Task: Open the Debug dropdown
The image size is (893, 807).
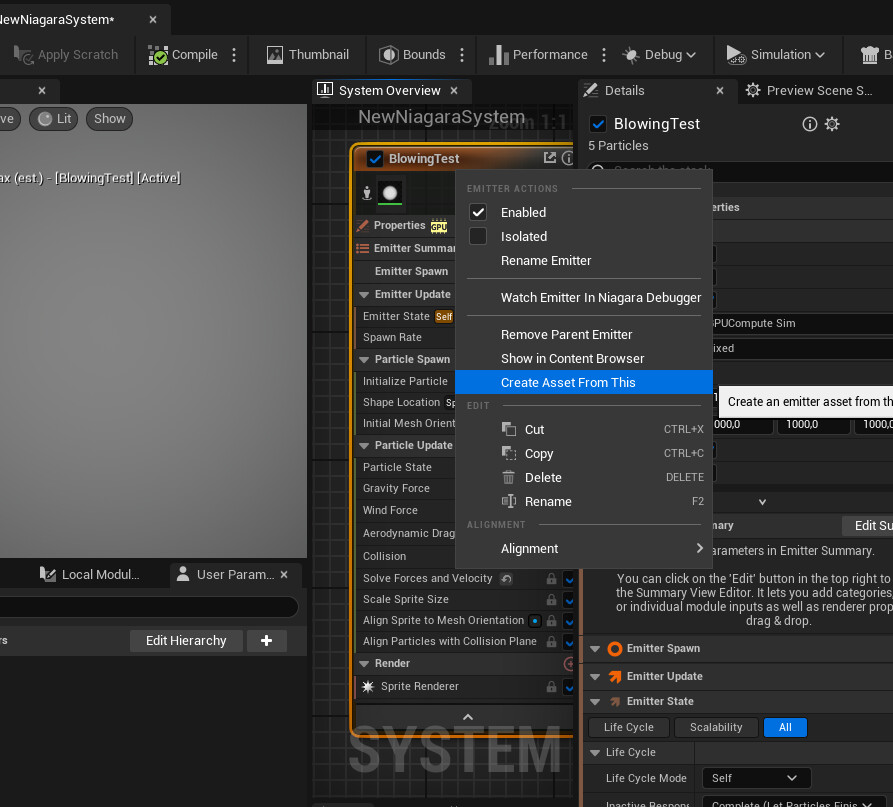Action: pos(658,55)
